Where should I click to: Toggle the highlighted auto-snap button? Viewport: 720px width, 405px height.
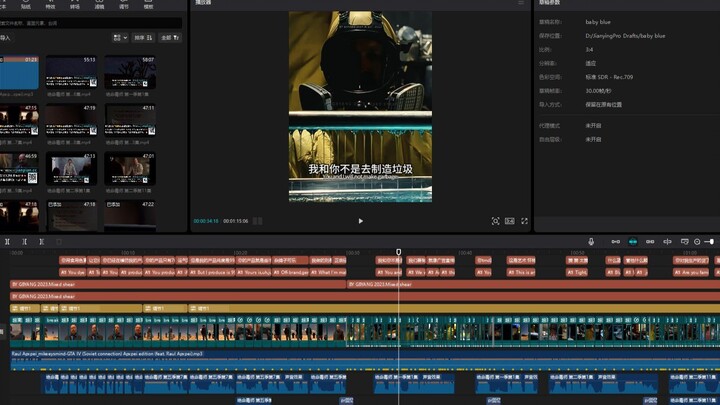click(x=633, y=242)
